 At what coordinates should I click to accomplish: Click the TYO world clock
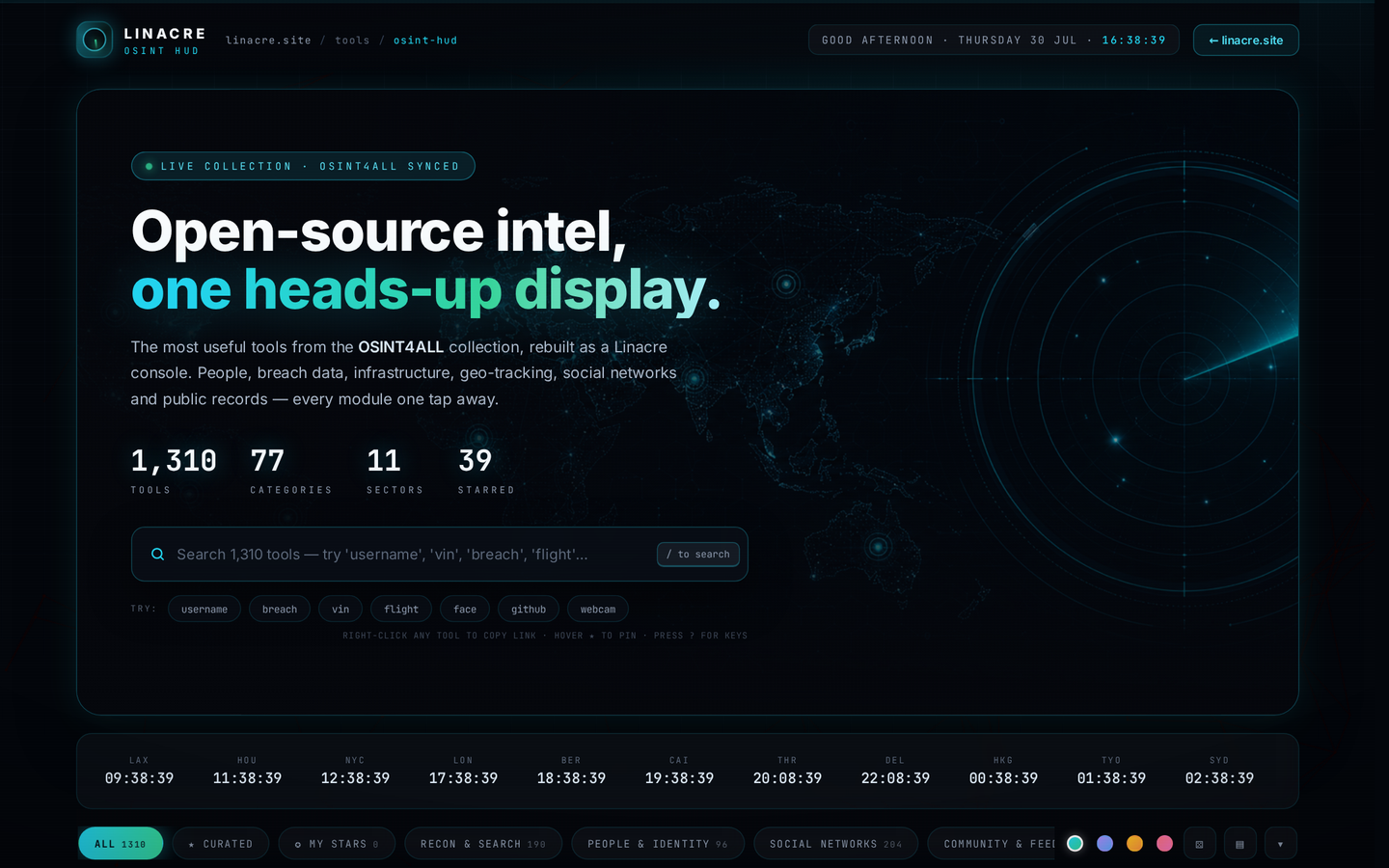(x=1111, y=772)
